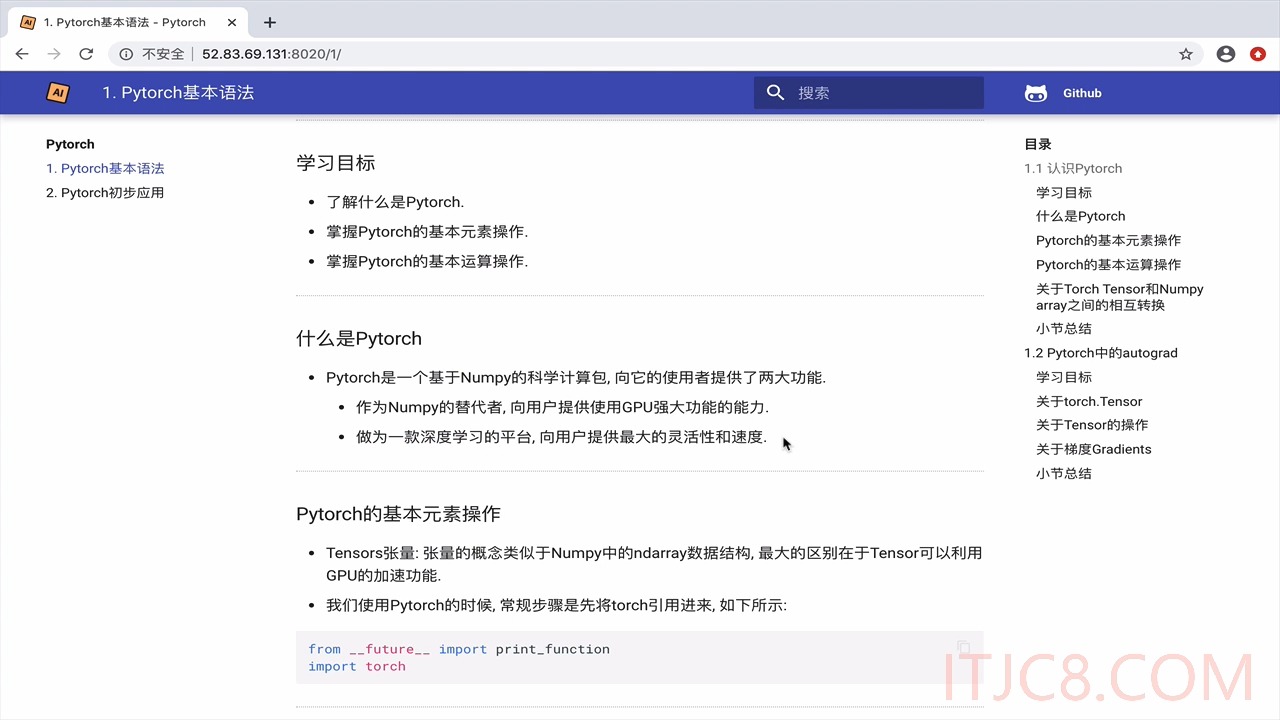
Task: Open the Github repository link
Action: [1063, 93]
